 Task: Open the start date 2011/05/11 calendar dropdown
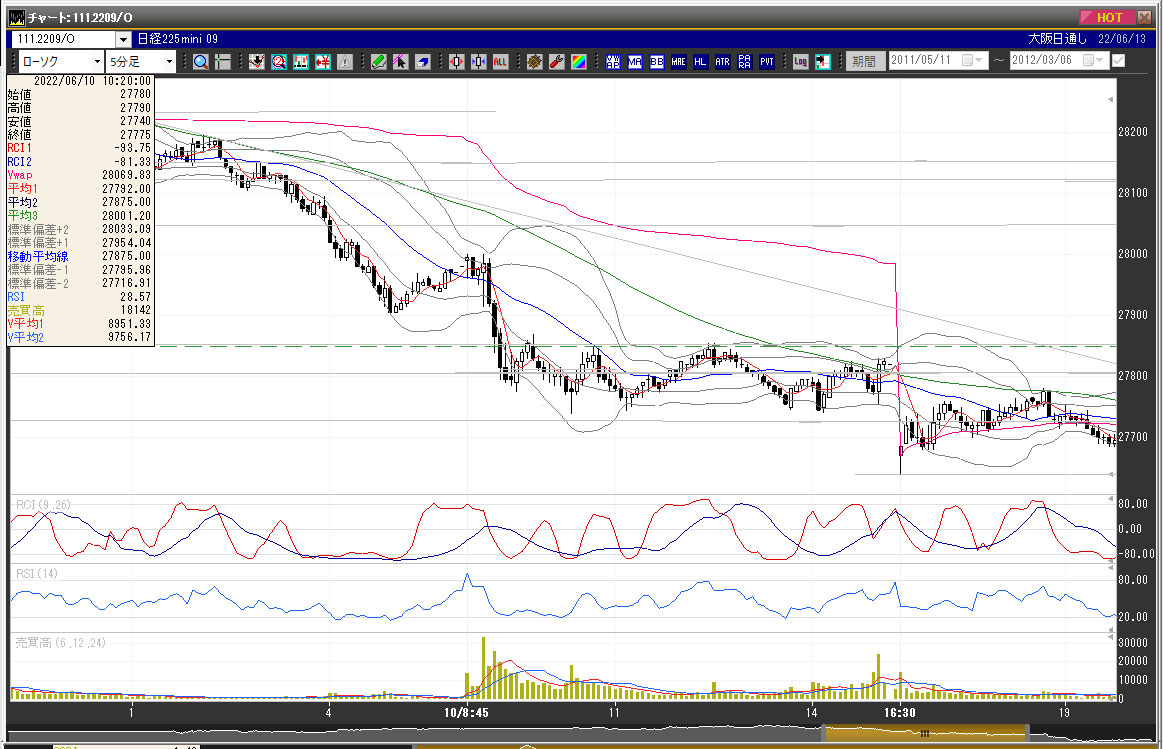972,60
